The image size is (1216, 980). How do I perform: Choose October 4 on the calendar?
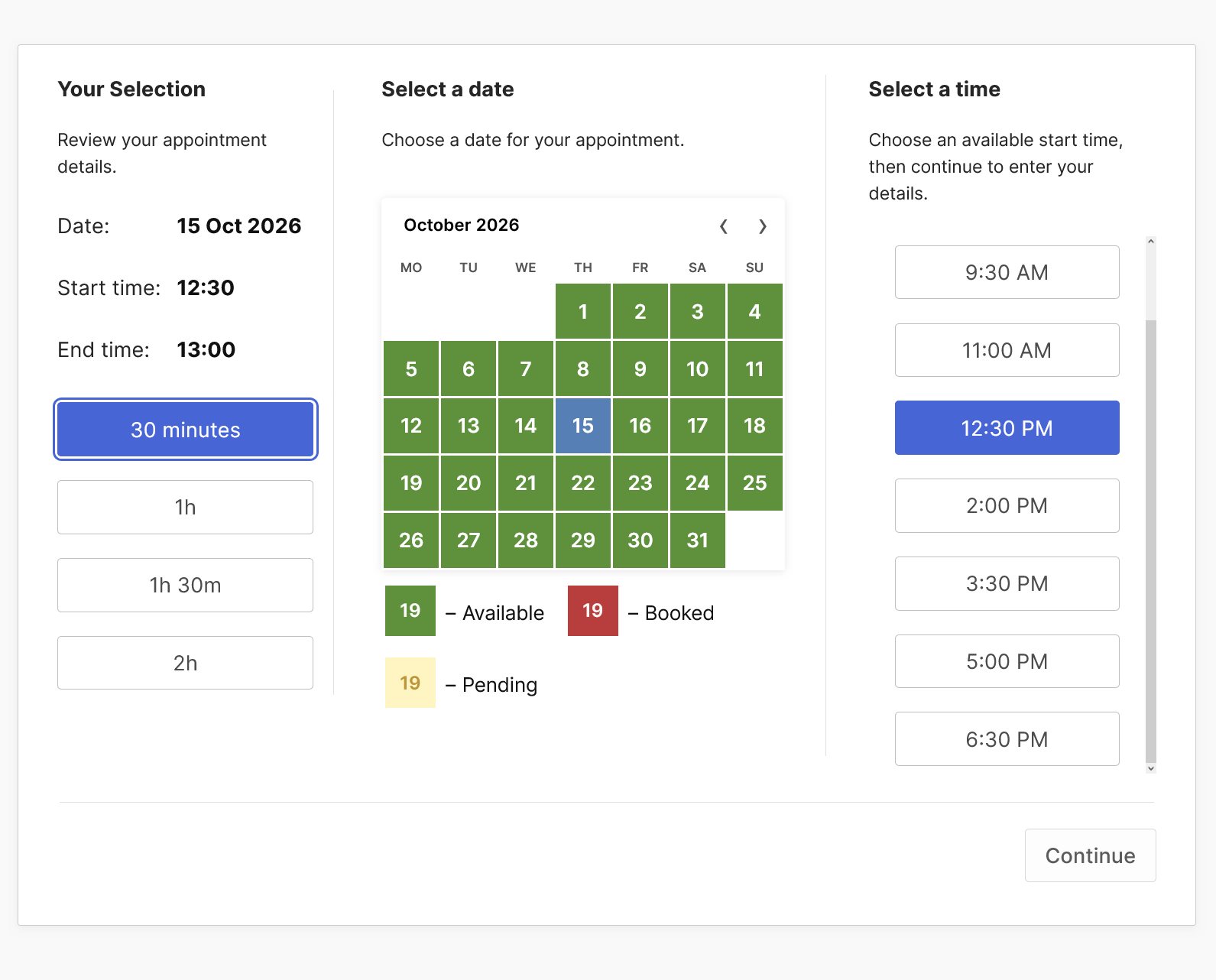tap(755, 311)
